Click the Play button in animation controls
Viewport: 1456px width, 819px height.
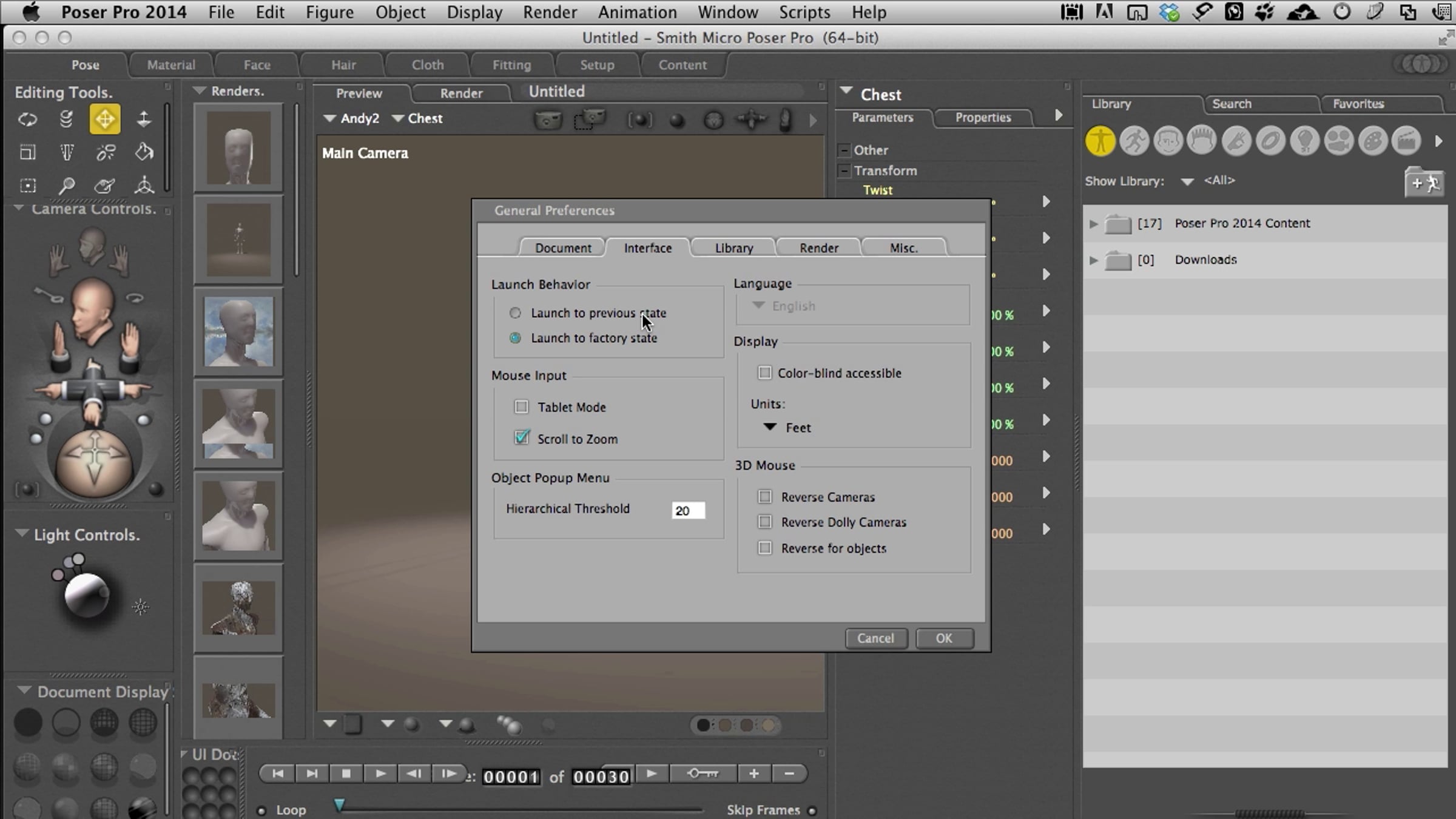click(x=380, y=773)
